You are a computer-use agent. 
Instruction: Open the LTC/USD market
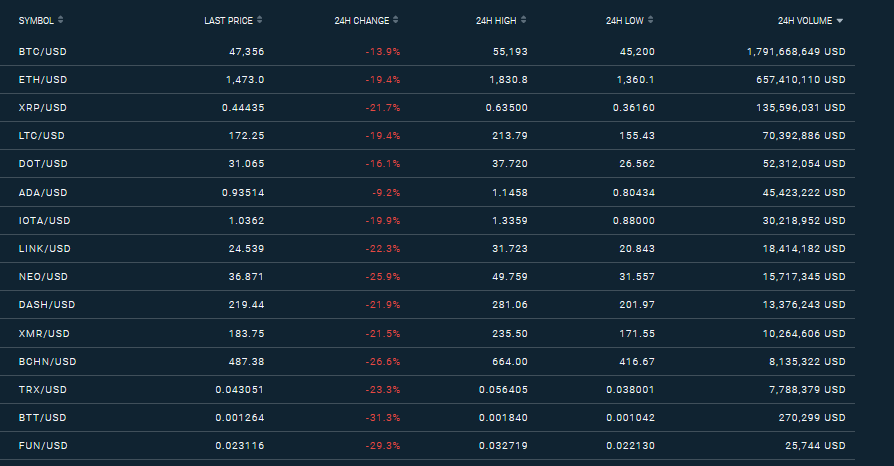coord(42,135)
